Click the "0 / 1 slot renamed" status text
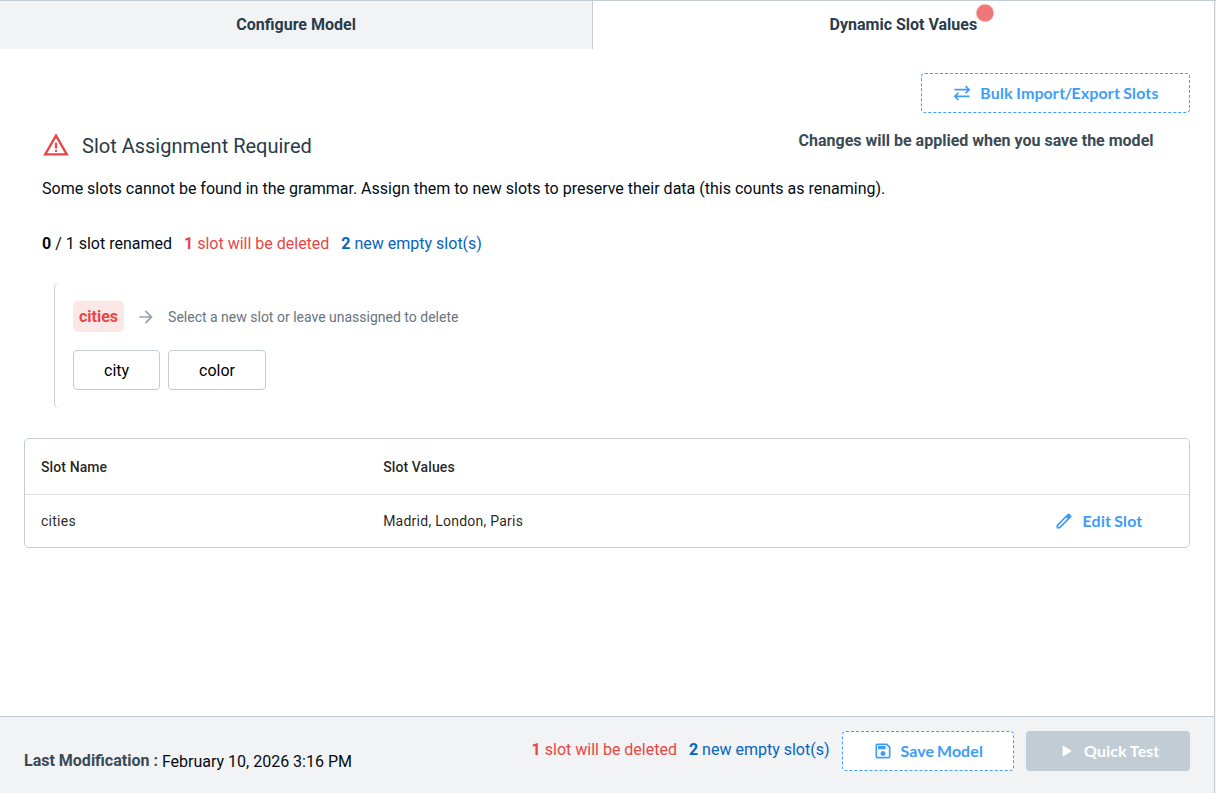This screenshot has height=793, width=1216. tap(107, 243)
